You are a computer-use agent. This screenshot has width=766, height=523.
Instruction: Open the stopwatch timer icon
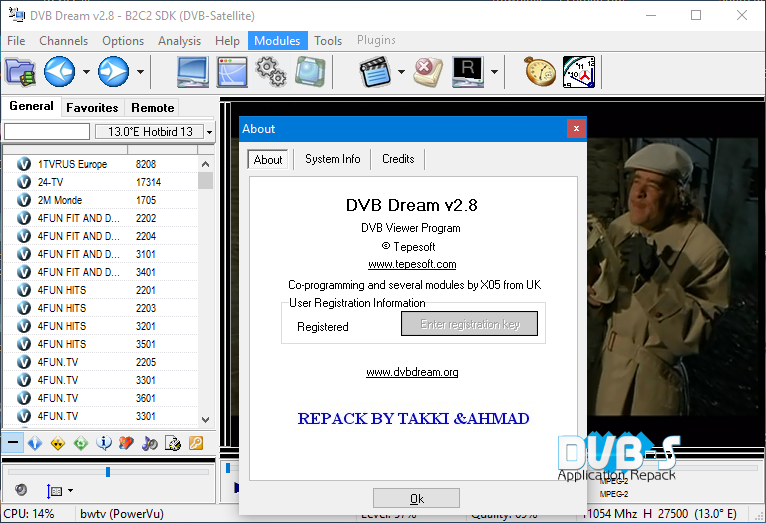[x=541, y=71]
